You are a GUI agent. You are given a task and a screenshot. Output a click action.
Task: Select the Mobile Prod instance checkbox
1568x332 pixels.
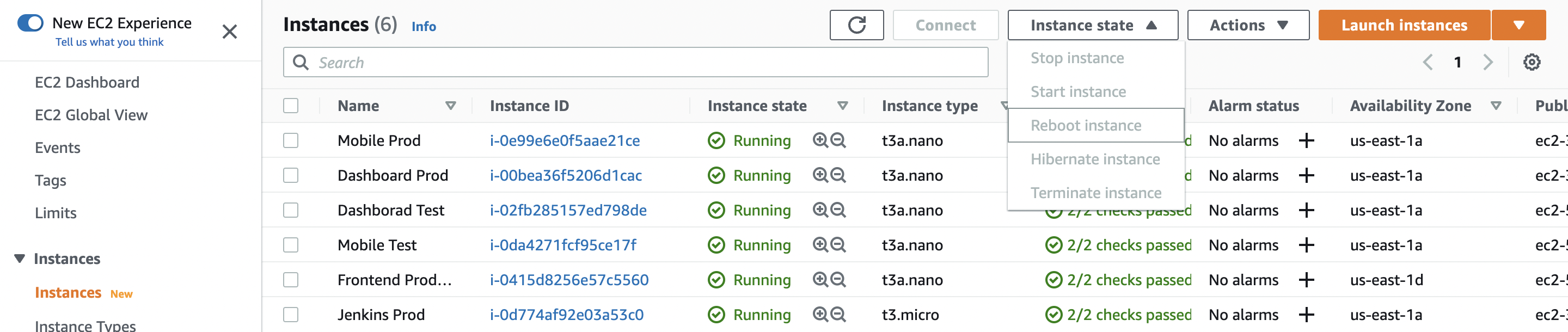click(291, 140)
